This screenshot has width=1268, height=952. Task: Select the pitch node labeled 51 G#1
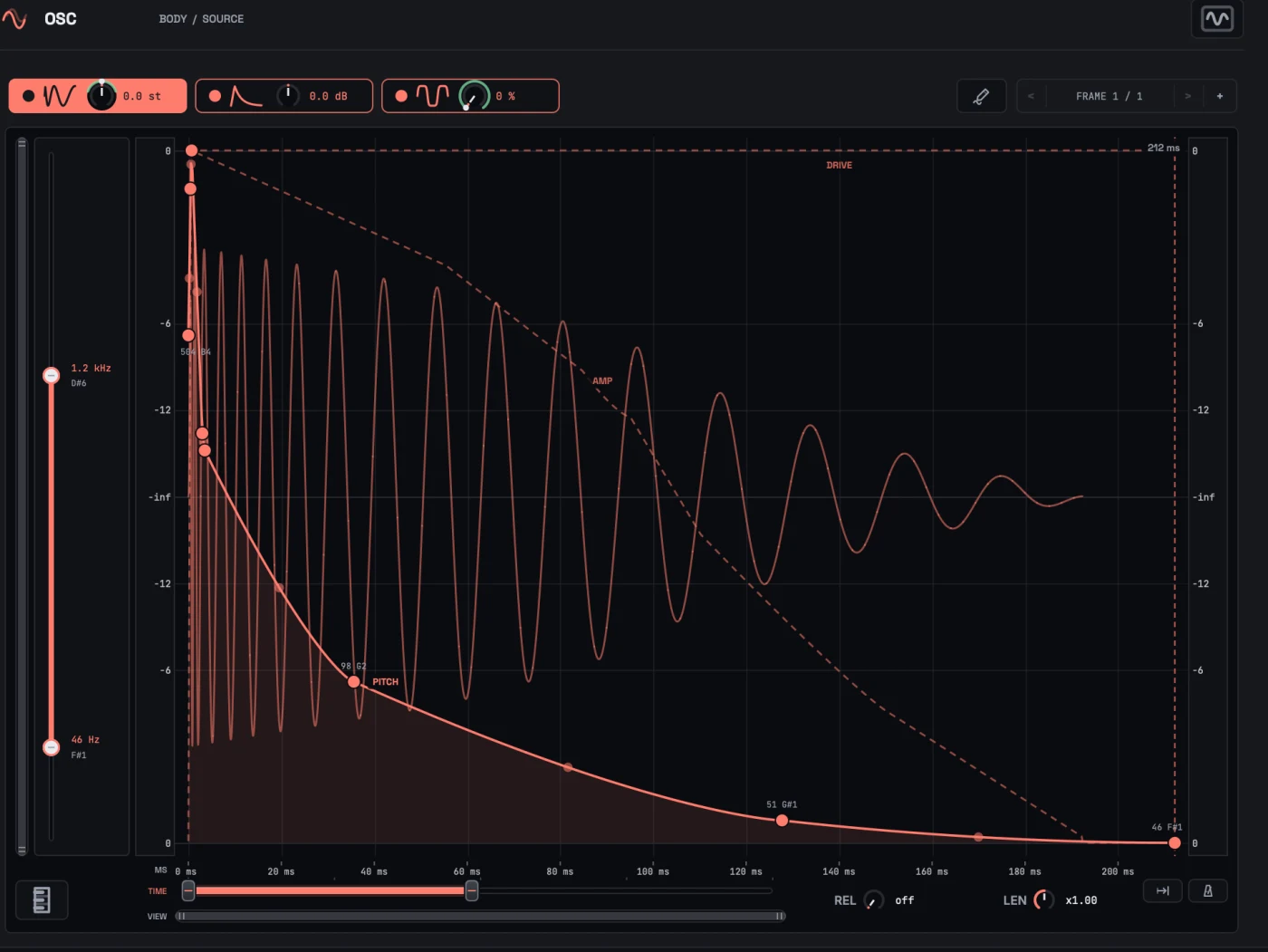coord(782,821)
